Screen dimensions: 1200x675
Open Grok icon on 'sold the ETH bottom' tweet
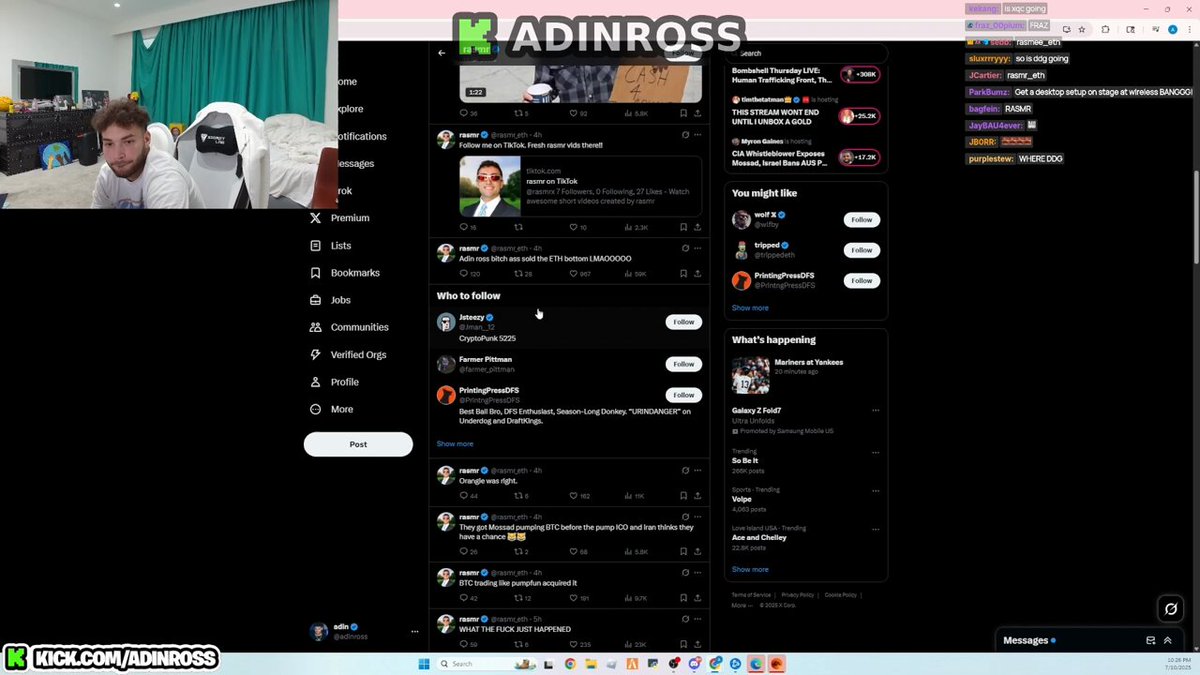(x=685, y=248)
